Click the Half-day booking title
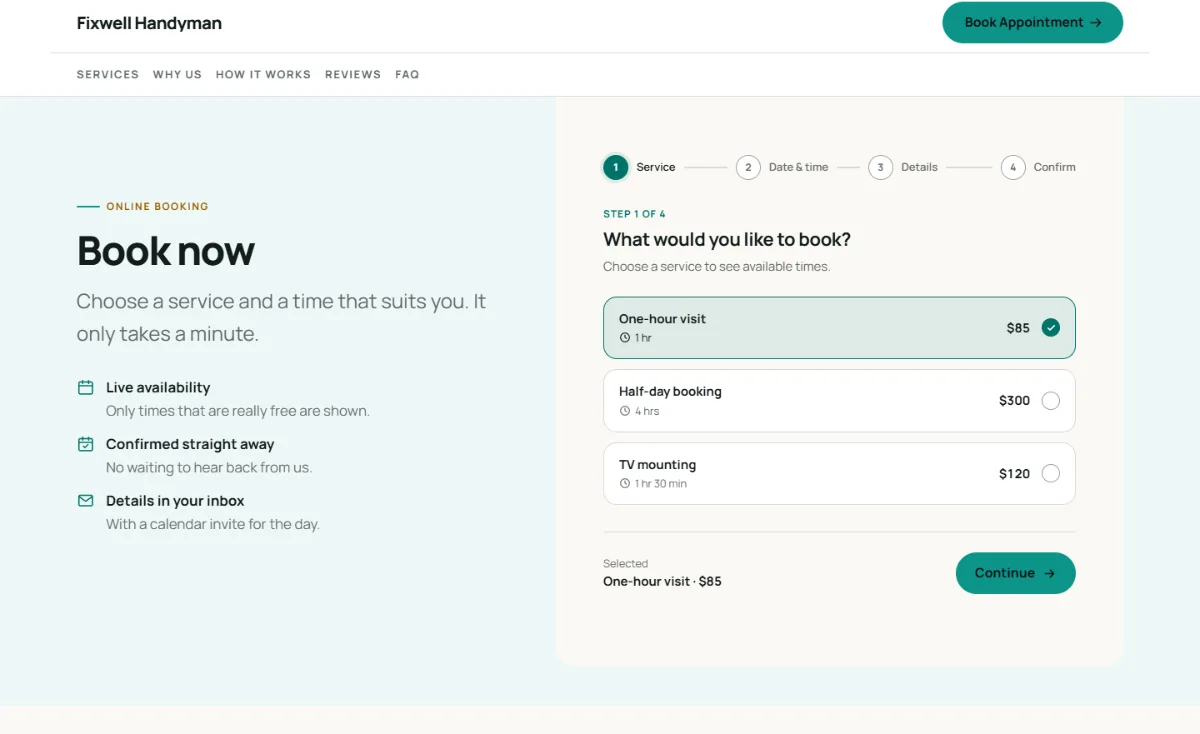The image size is (1200, 734). (x=670, y=392)
